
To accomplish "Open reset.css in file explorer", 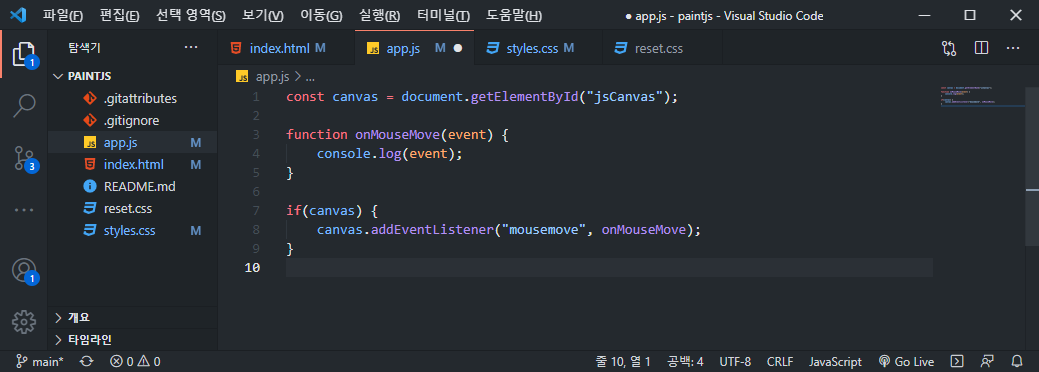I will pyautogui.click(x=133, y=209).
